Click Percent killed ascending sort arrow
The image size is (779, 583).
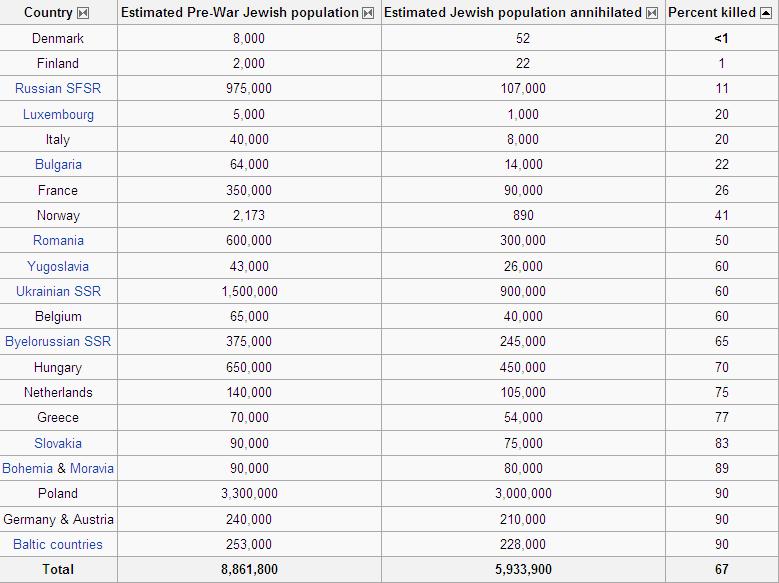[x=766, y=13]
